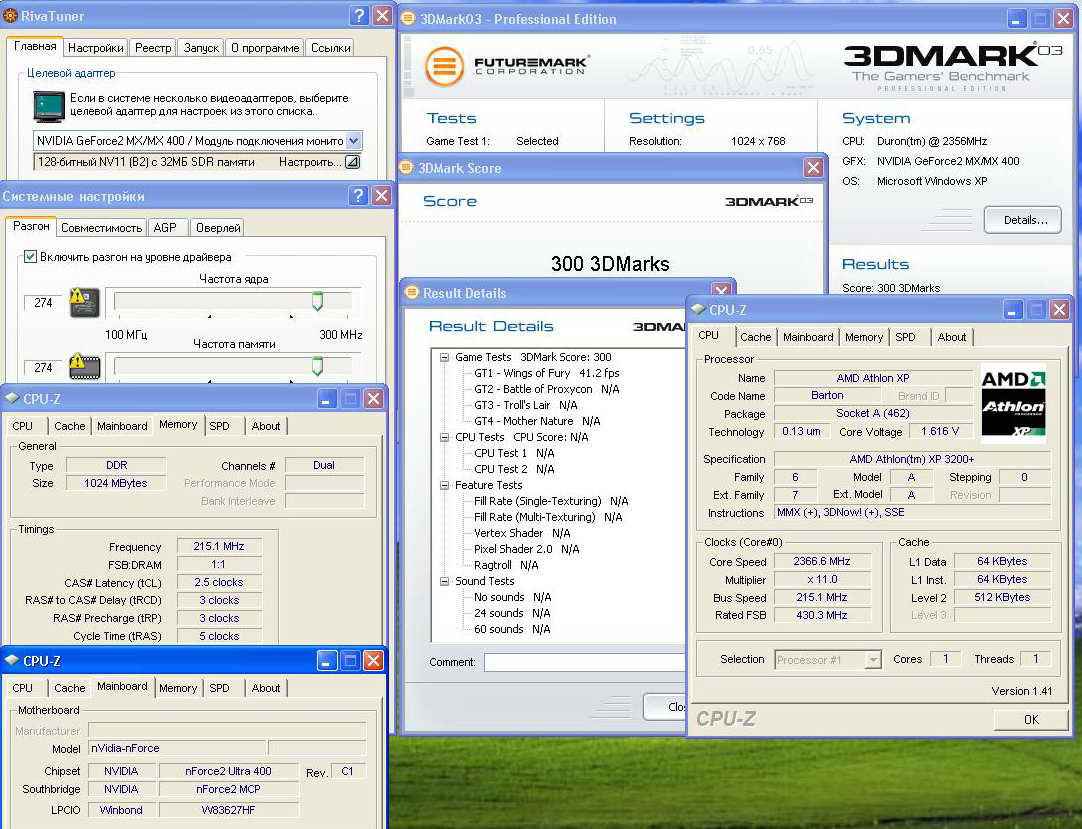This screenshot has width=1082, height=829.
Task: Click the 3DMark03 orange title bar icon
Action: click(x=409, y=19)
